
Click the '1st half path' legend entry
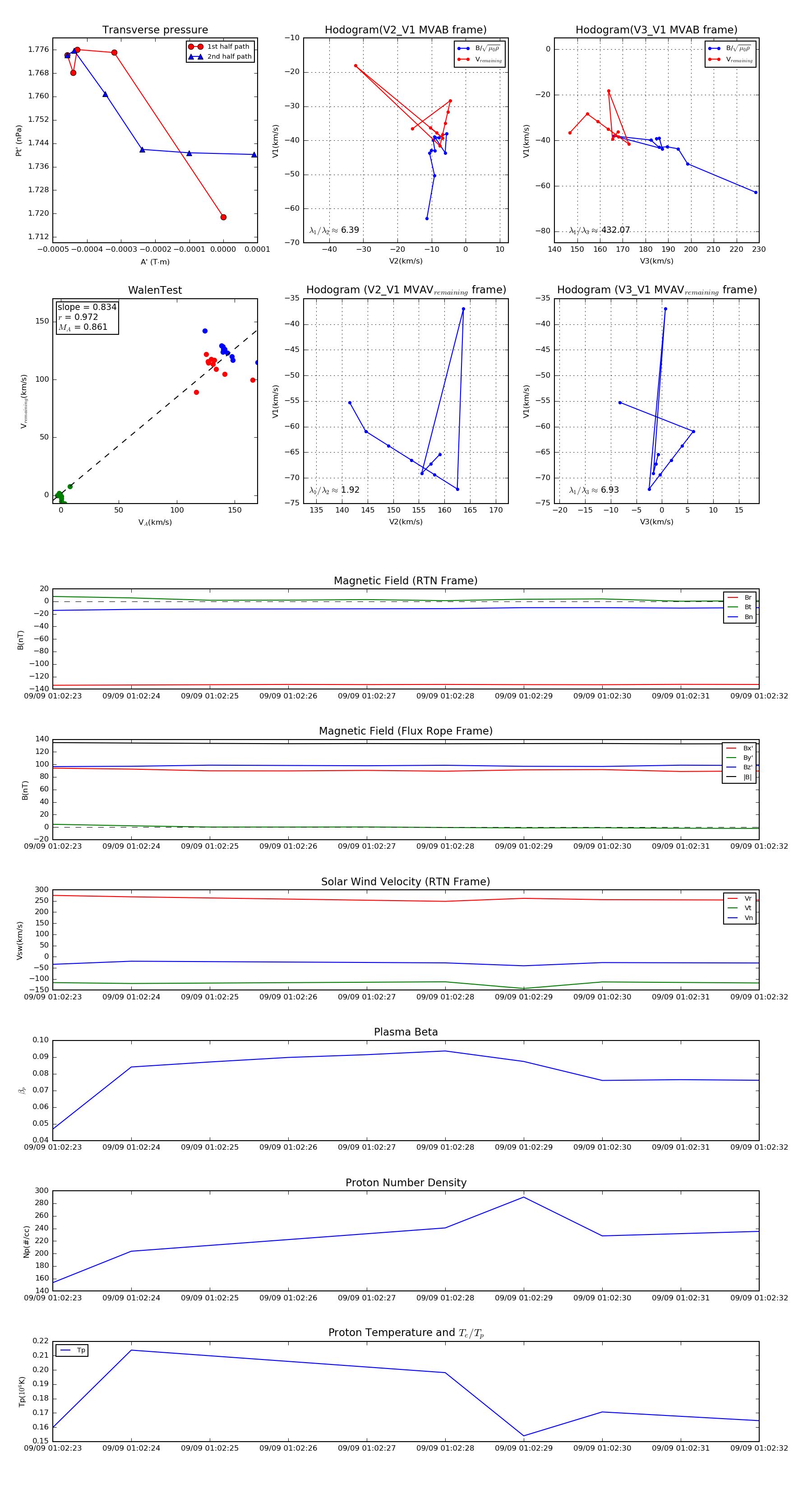[x=220, y=47]
